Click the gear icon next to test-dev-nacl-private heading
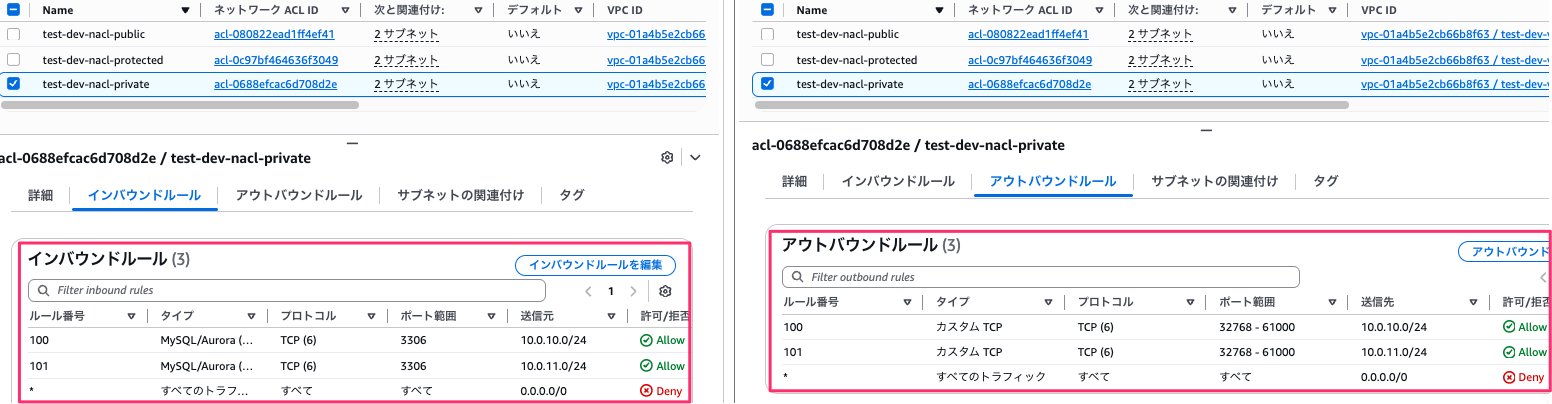Image resolution: width=1552 pixels, height=404 pixels. point(667,158)
